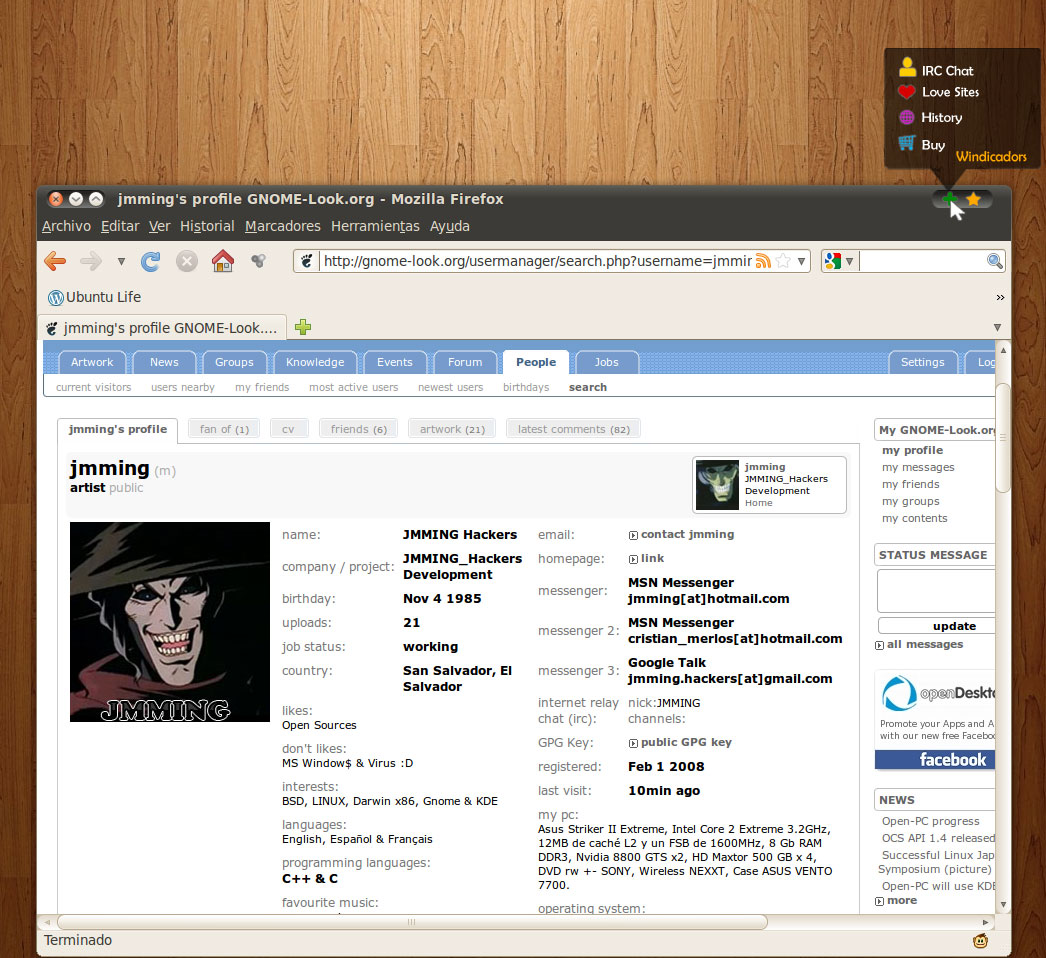Click the vertical scrollbar down arrow
Screen dimensions: 1046x958
(1003, 905)
